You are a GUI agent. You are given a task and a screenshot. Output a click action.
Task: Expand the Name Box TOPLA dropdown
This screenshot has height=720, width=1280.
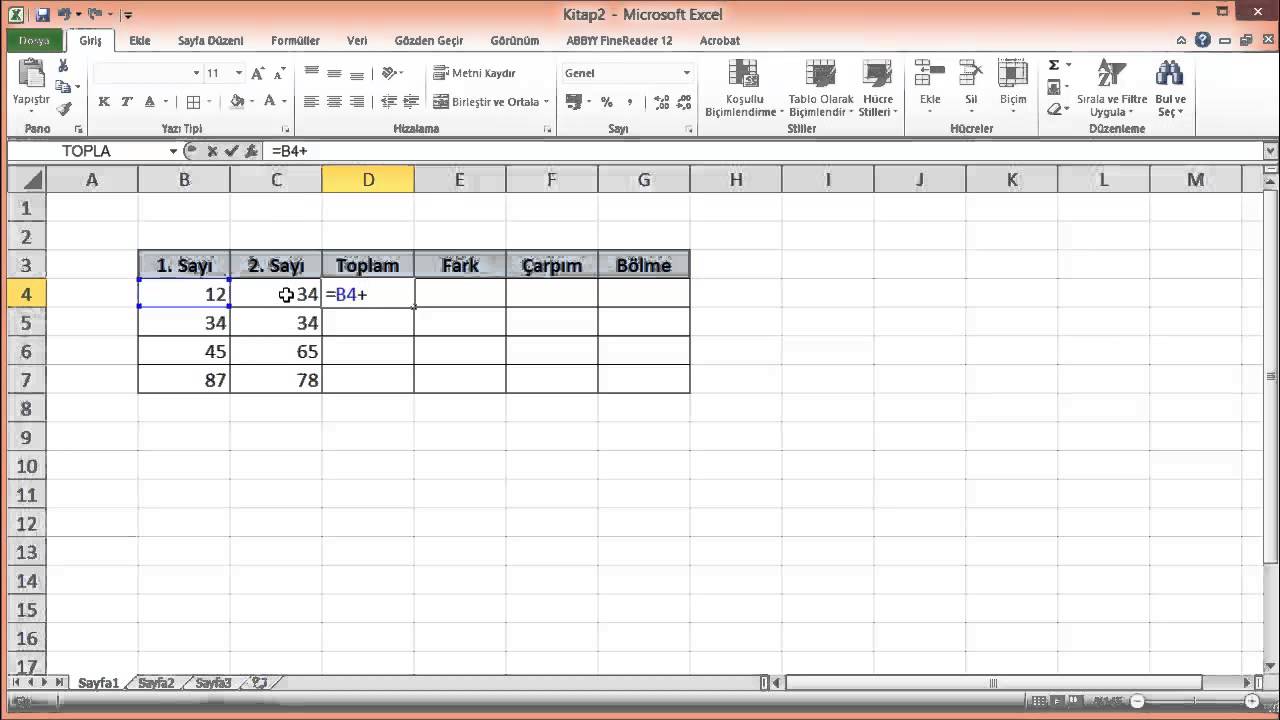coord(173,151)
